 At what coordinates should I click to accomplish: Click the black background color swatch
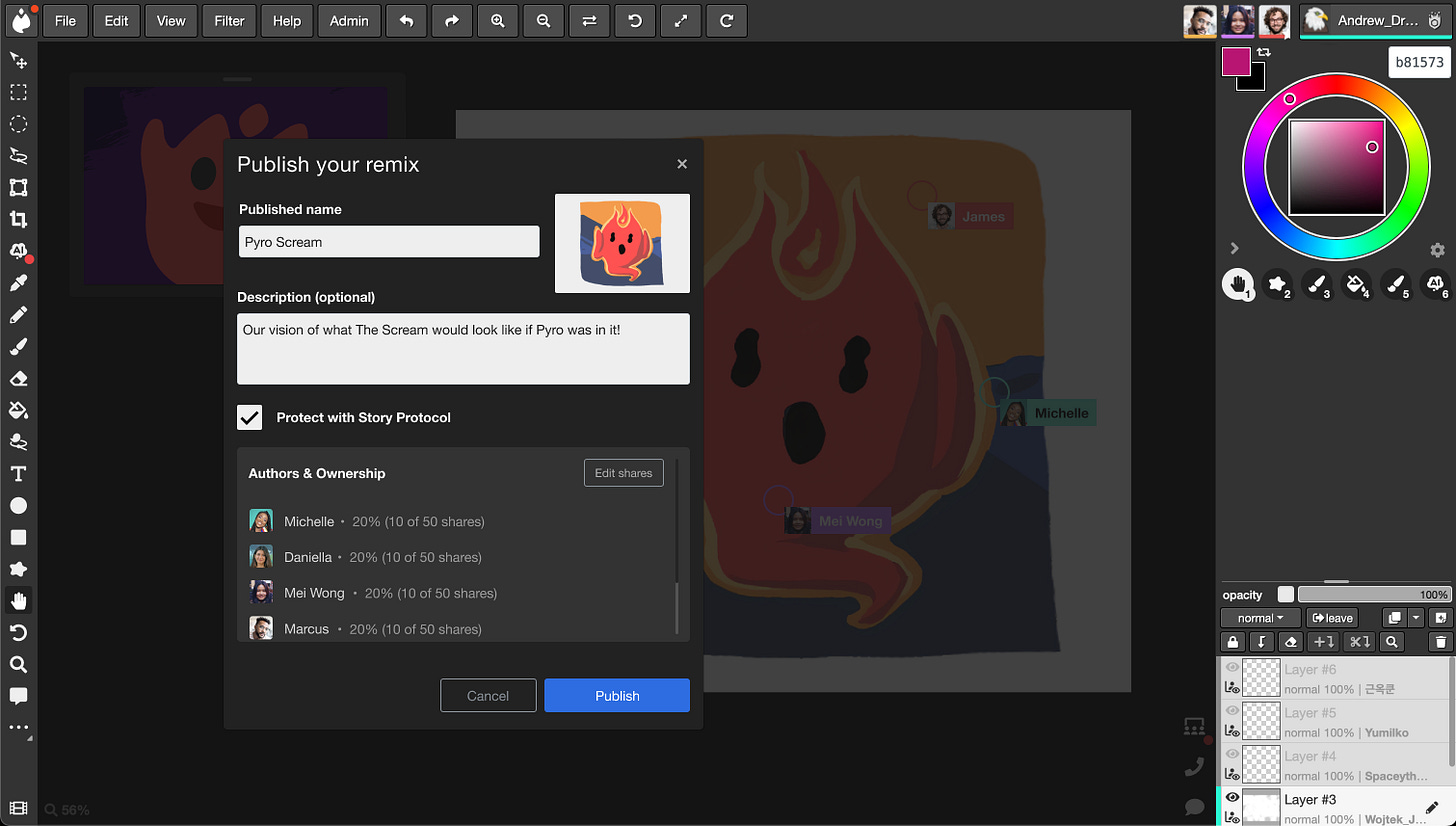1257,83
